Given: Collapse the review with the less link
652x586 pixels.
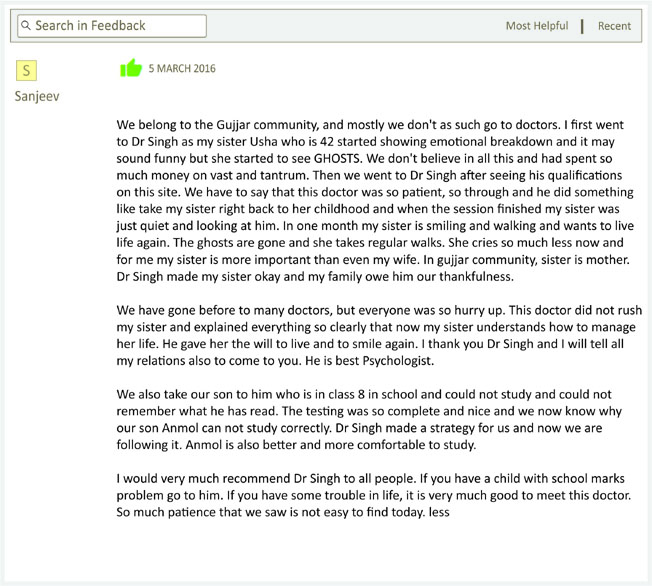Looking at the screenshot, I should coord(439,512).
